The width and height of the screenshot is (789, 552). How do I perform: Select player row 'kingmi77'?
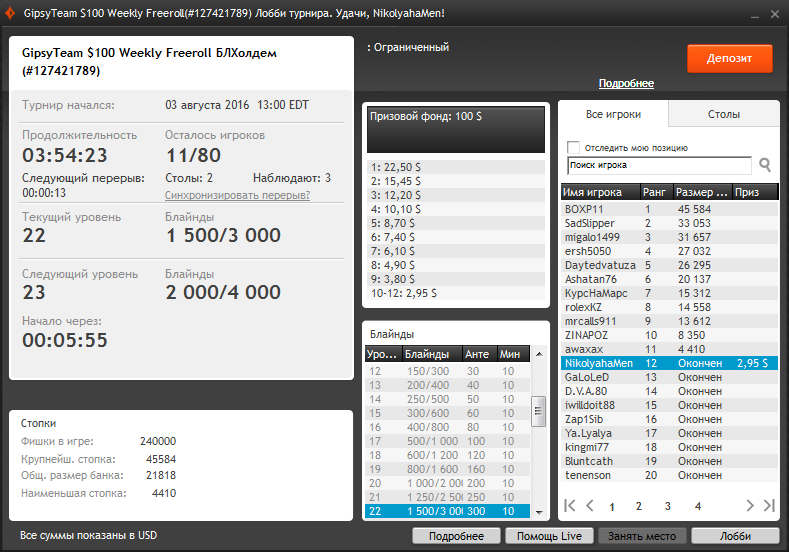(x=669, y=447)
